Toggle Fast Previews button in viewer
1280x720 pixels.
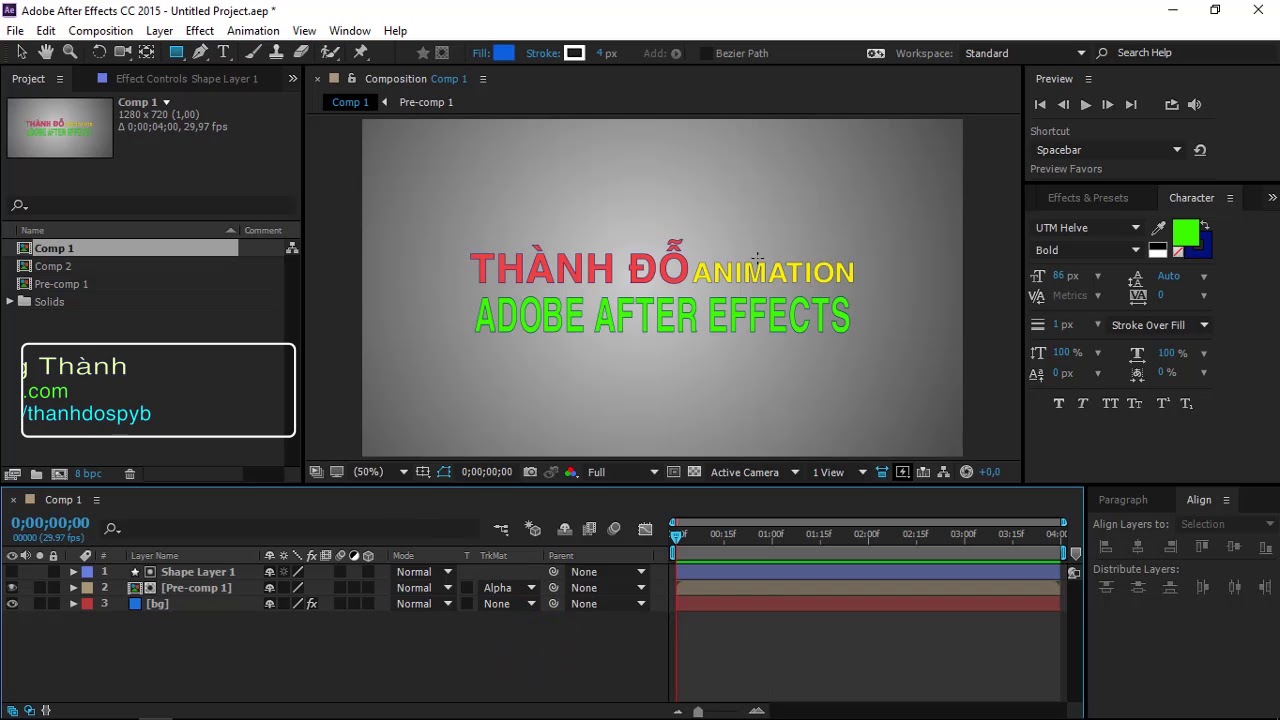pyautogui.click(x=903, y=472)
